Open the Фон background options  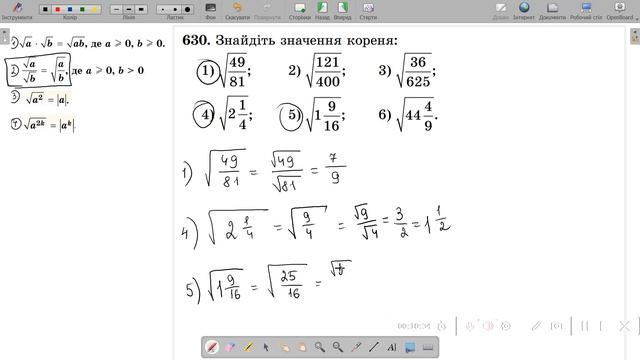coord(211,11)
